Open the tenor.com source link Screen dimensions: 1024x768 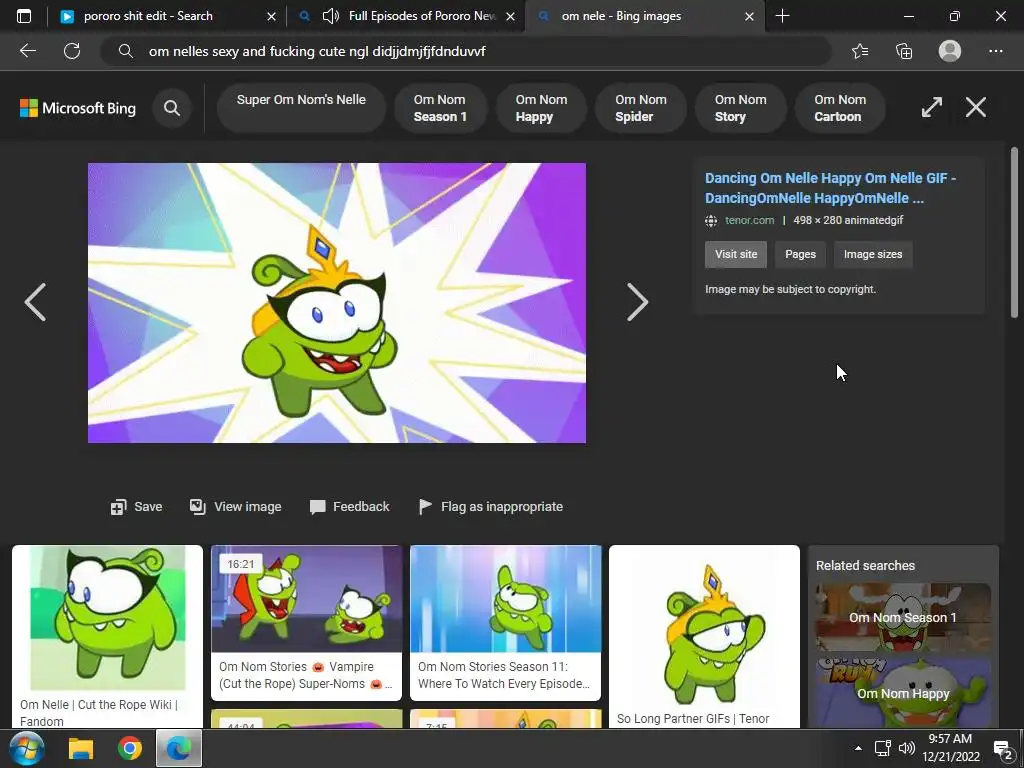749,220
